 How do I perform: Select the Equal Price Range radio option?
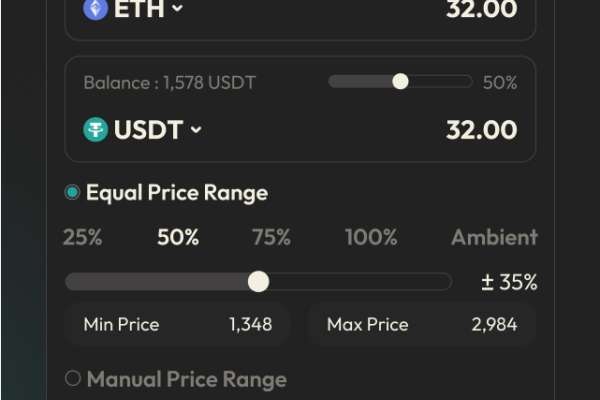[x=73, y=192]
